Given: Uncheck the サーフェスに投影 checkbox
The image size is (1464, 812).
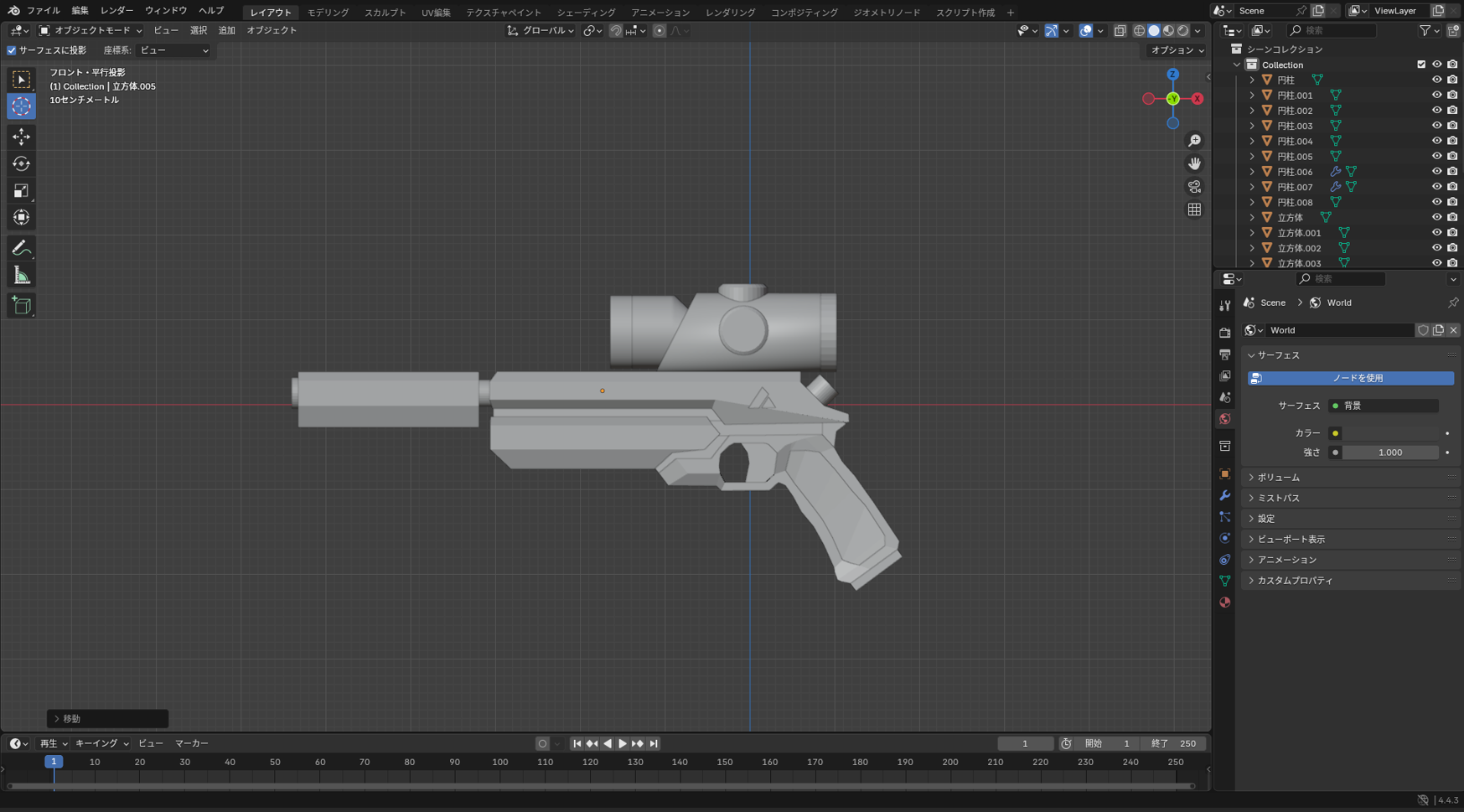Looking at the screenshot, I should (x=11, y=50).
